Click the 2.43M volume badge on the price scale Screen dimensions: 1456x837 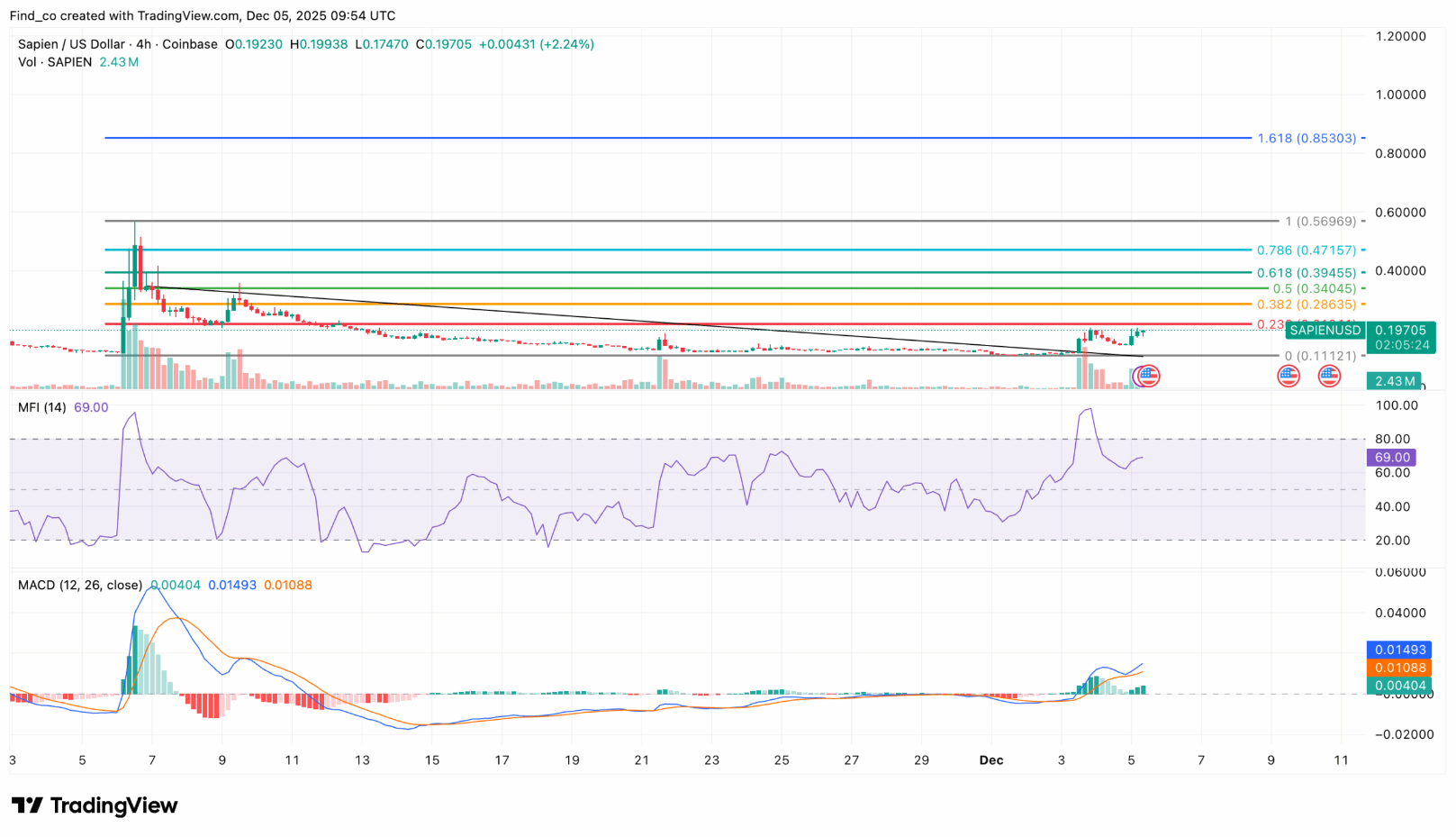pos(1394,381)
